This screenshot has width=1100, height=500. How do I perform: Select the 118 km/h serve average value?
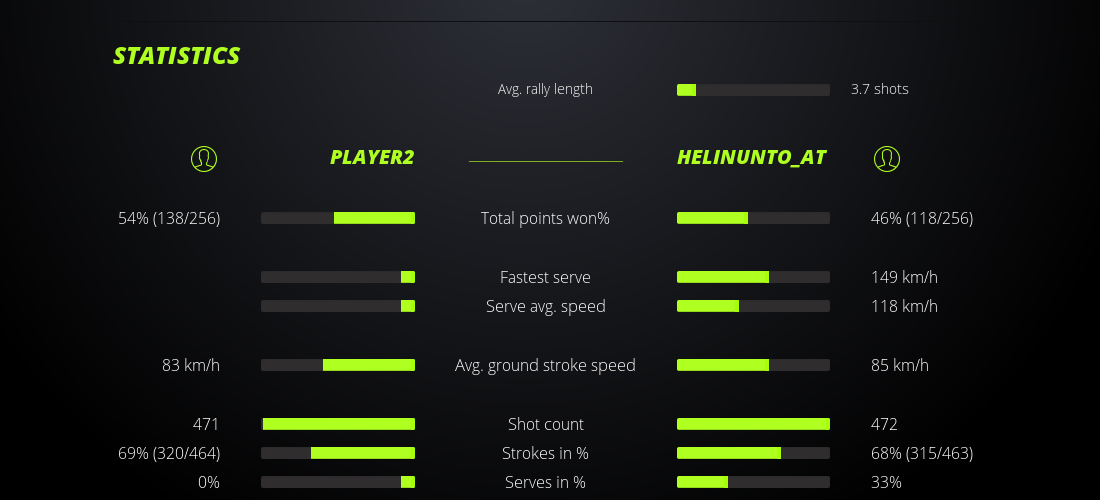pyautogui.click(x=904, y=306)
